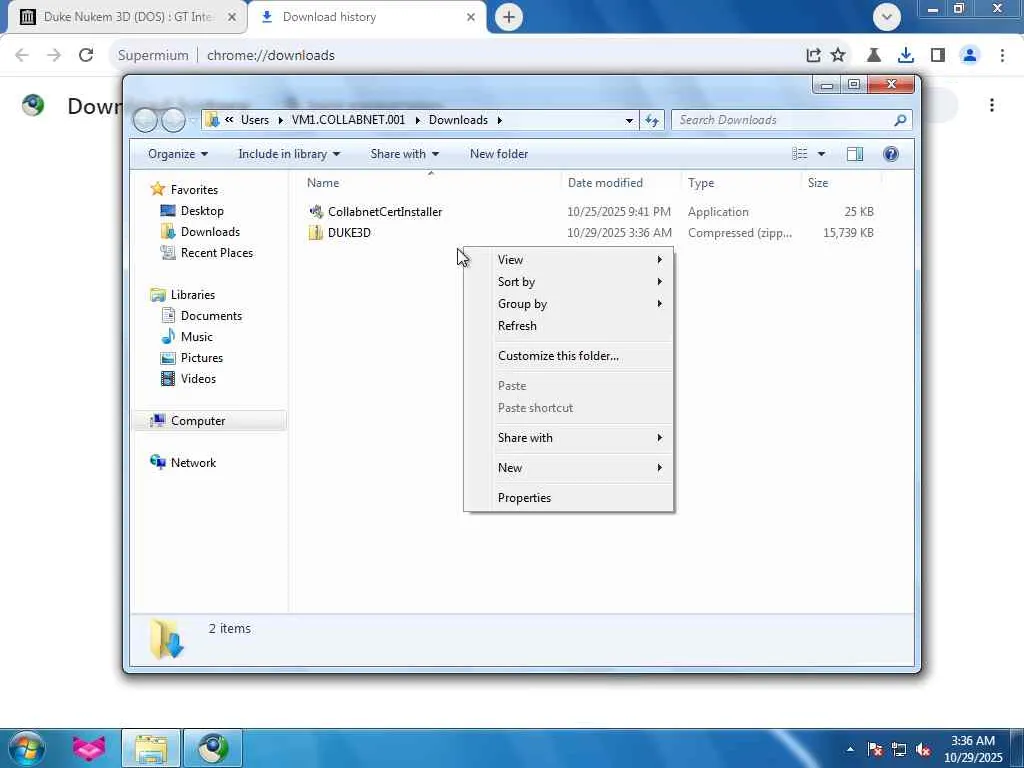
Task: Open the Music library
Action: (x=197, y=337)
